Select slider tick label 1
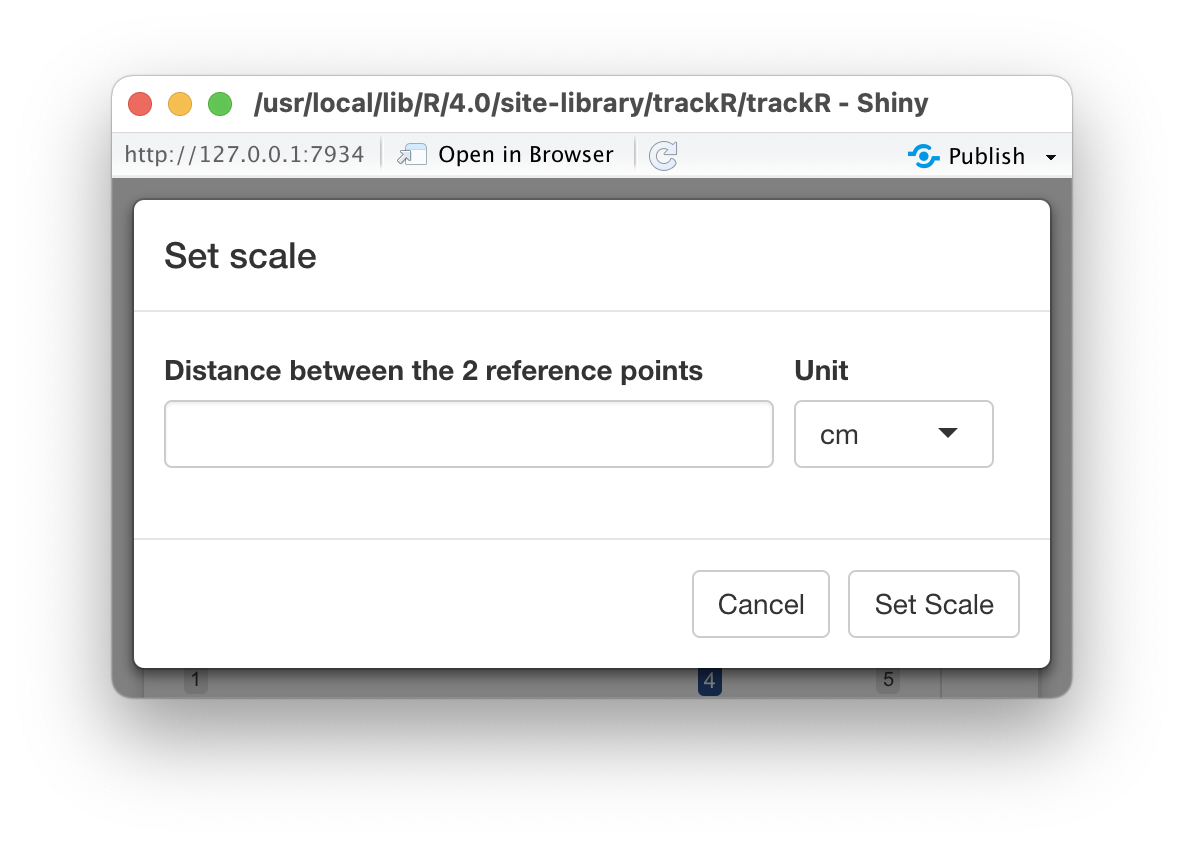 pos(196,680)
